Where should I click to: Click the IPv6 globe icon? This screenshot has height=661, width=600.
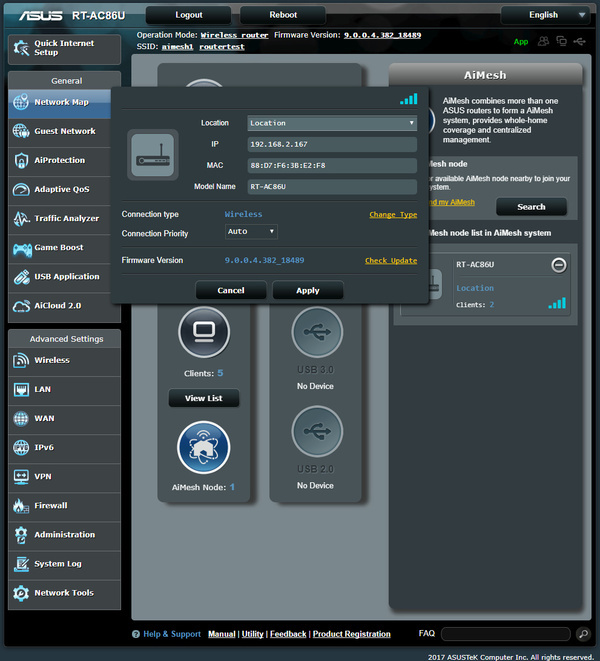tap(21, 448)
